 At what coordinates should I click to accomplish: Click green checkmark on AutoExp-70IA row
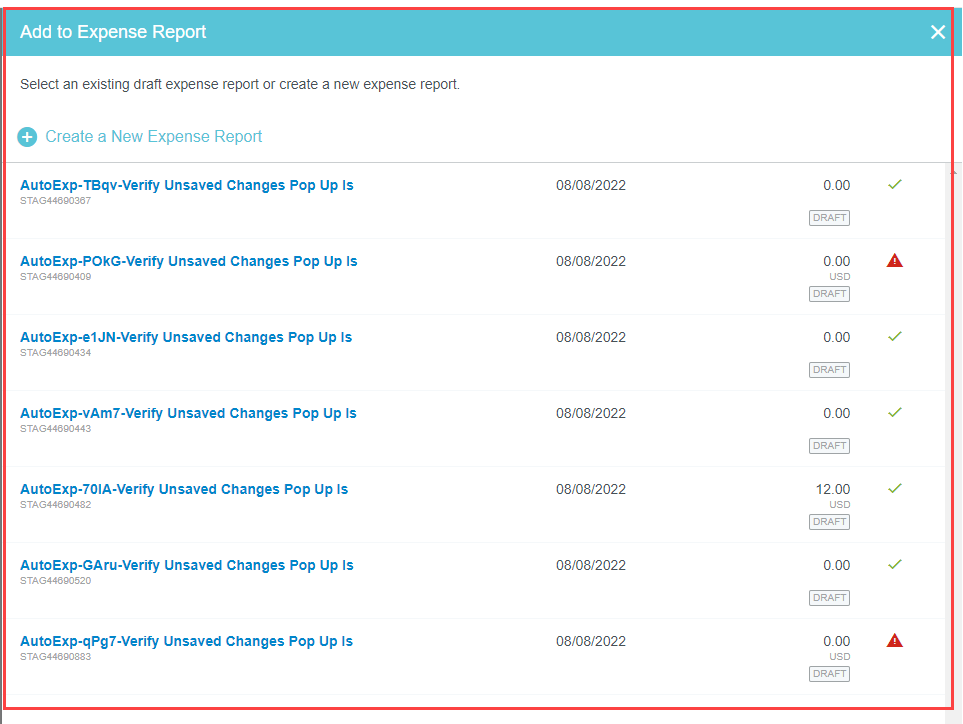tap(895, 489)
